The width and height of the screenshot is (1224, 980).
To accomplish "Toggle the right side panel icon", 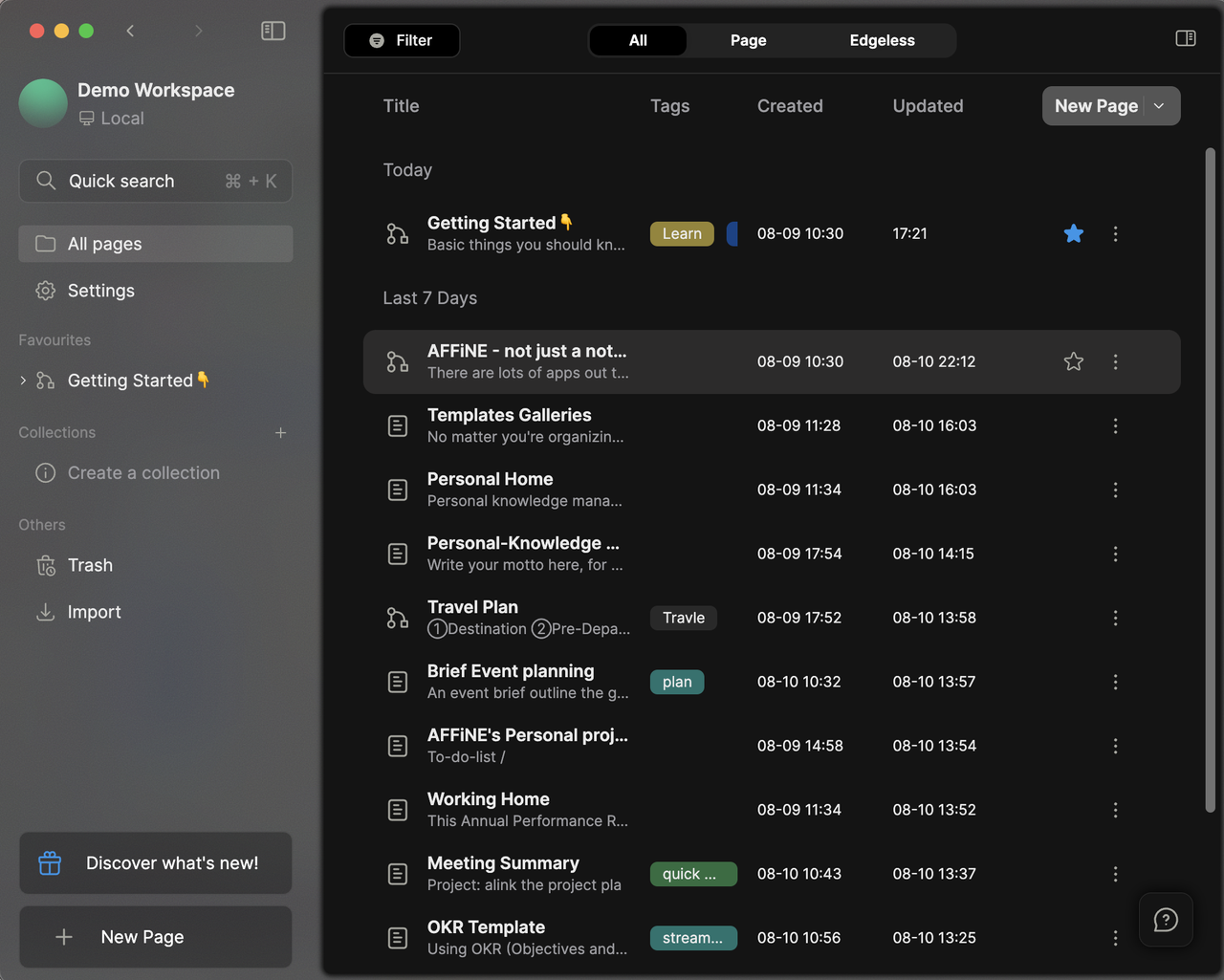I will [1186, 38].
